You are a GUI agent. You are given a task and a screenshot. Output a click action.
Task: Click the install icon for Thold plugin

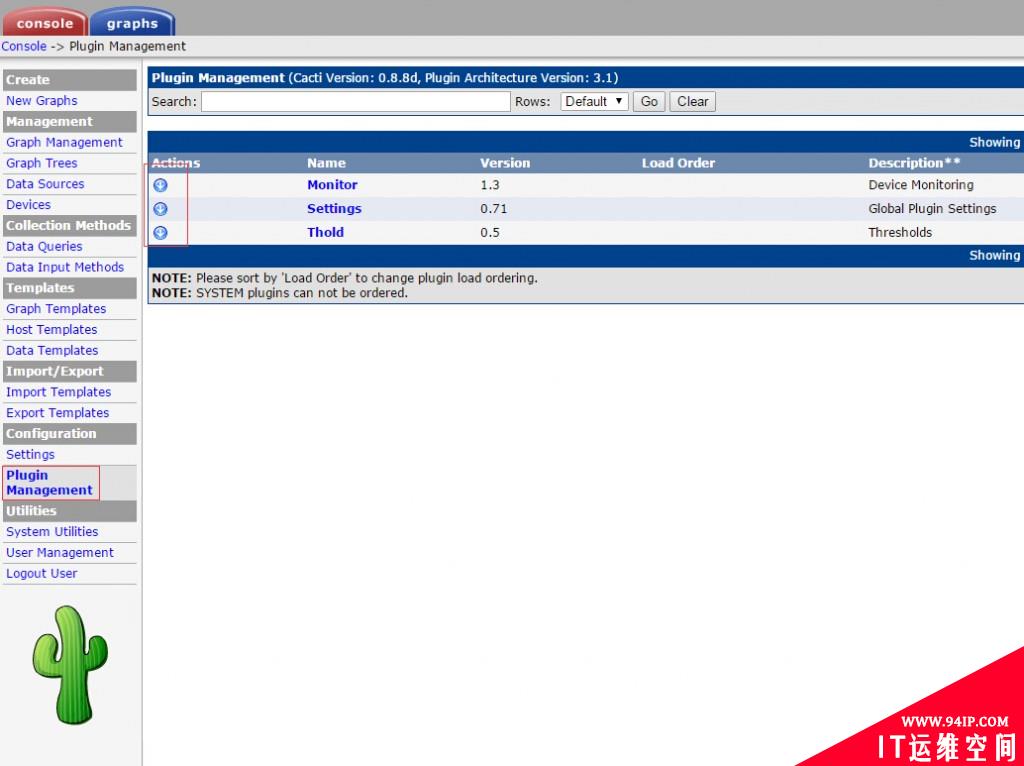click(x=161, y=232)
